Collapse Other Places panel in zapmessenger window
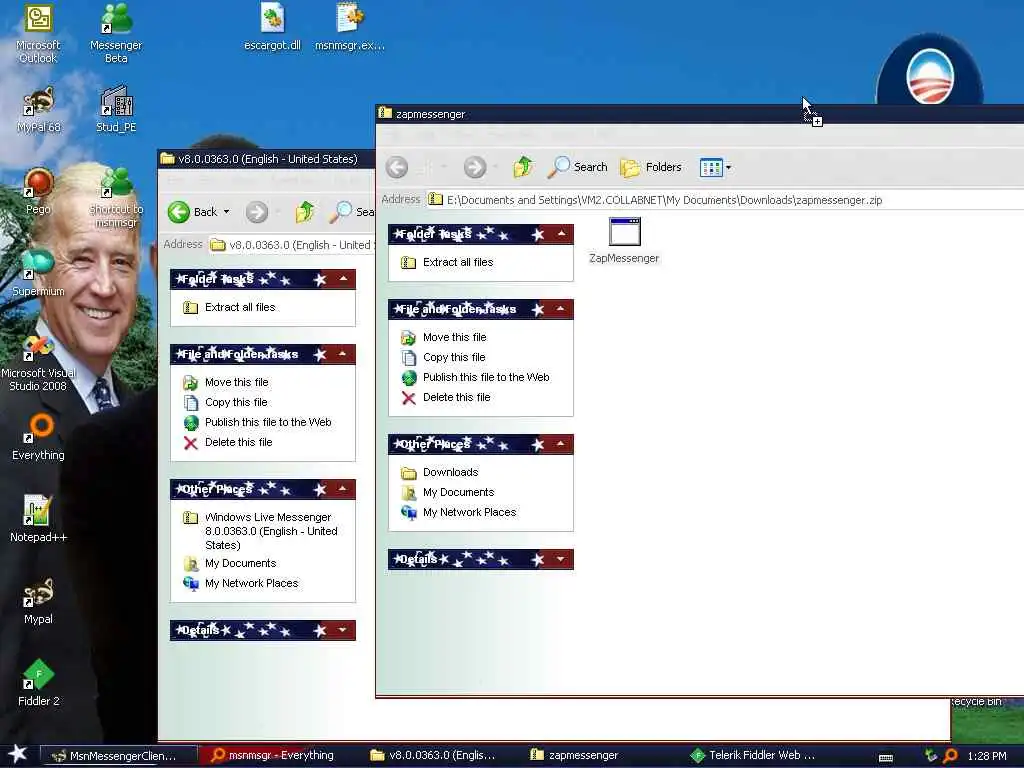The image size is (1024, 768). point(561,444)
